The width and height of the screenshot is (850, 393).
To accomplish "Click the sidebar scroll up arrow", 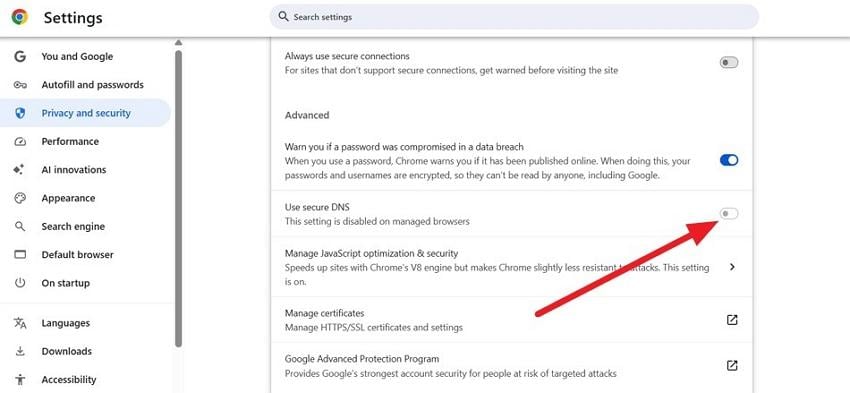I will coord(178,42).
